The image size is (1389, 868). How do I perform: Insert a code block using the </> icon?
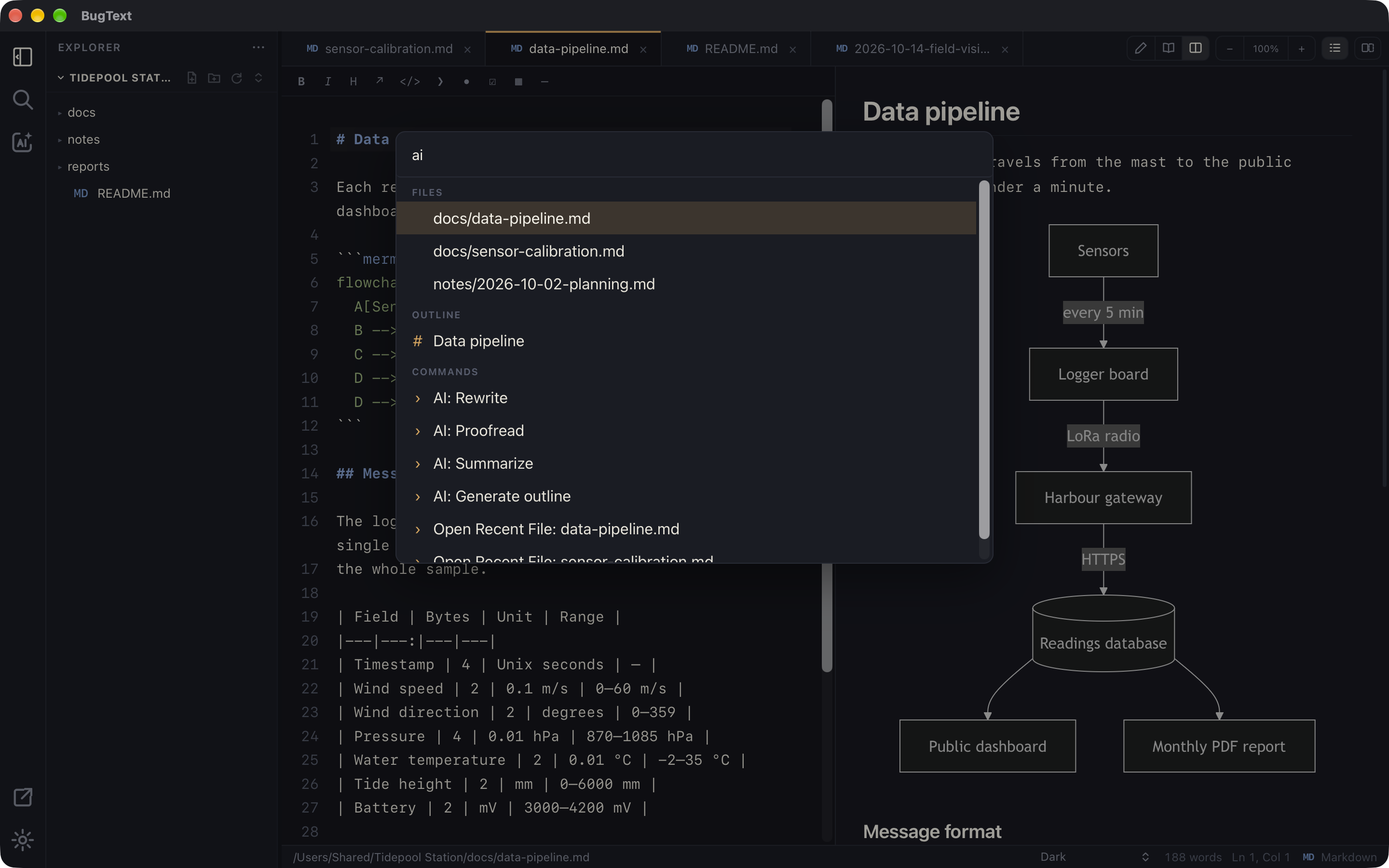coord(410,81)
